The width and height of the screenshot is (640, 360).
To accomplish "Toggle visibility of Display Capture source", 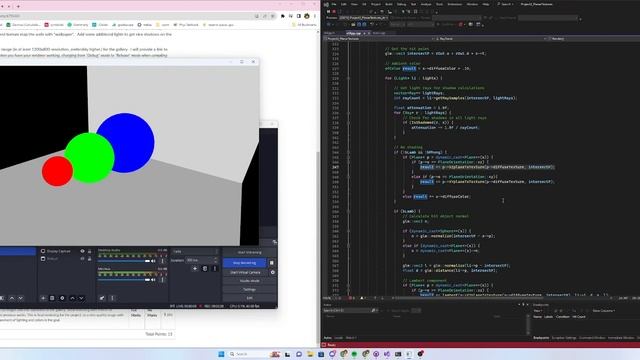I will [x=82, y=251].
